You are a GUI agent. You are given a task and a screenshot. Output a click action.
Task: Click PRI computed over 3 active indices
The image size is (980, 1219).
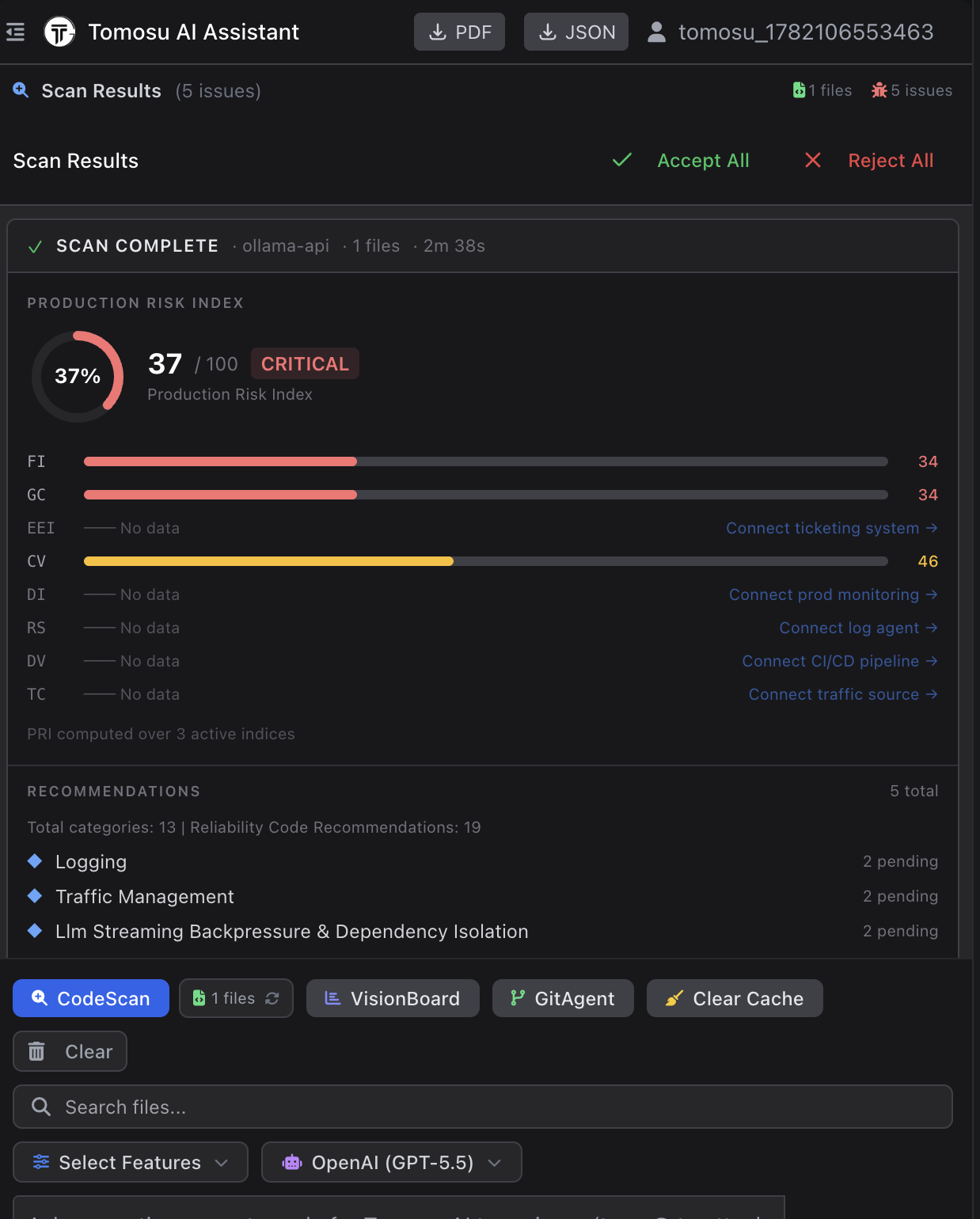[x=161, y=734]
